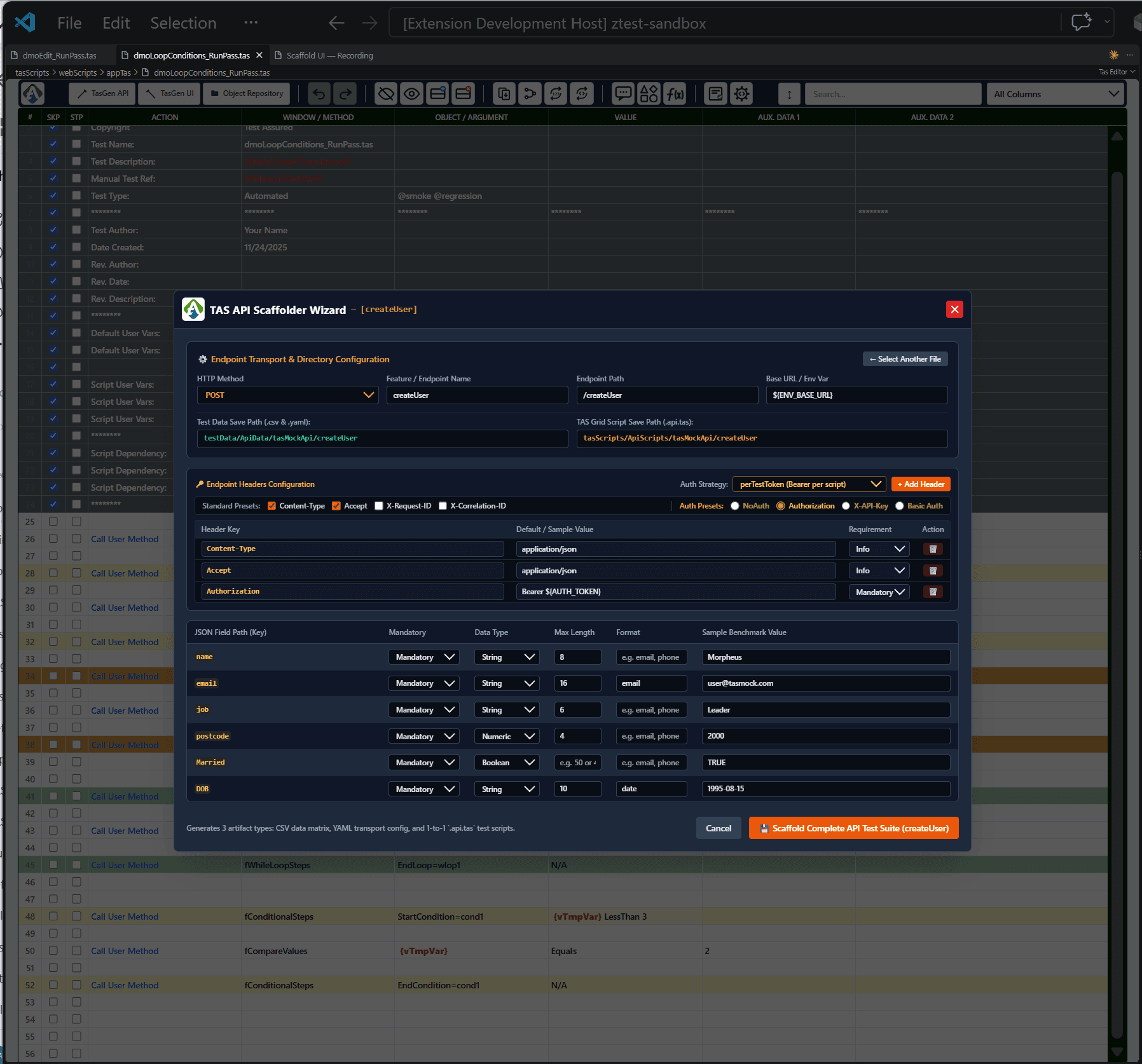Click the TasGen API button
The image size is (1142, 1064).
(102, 93)
